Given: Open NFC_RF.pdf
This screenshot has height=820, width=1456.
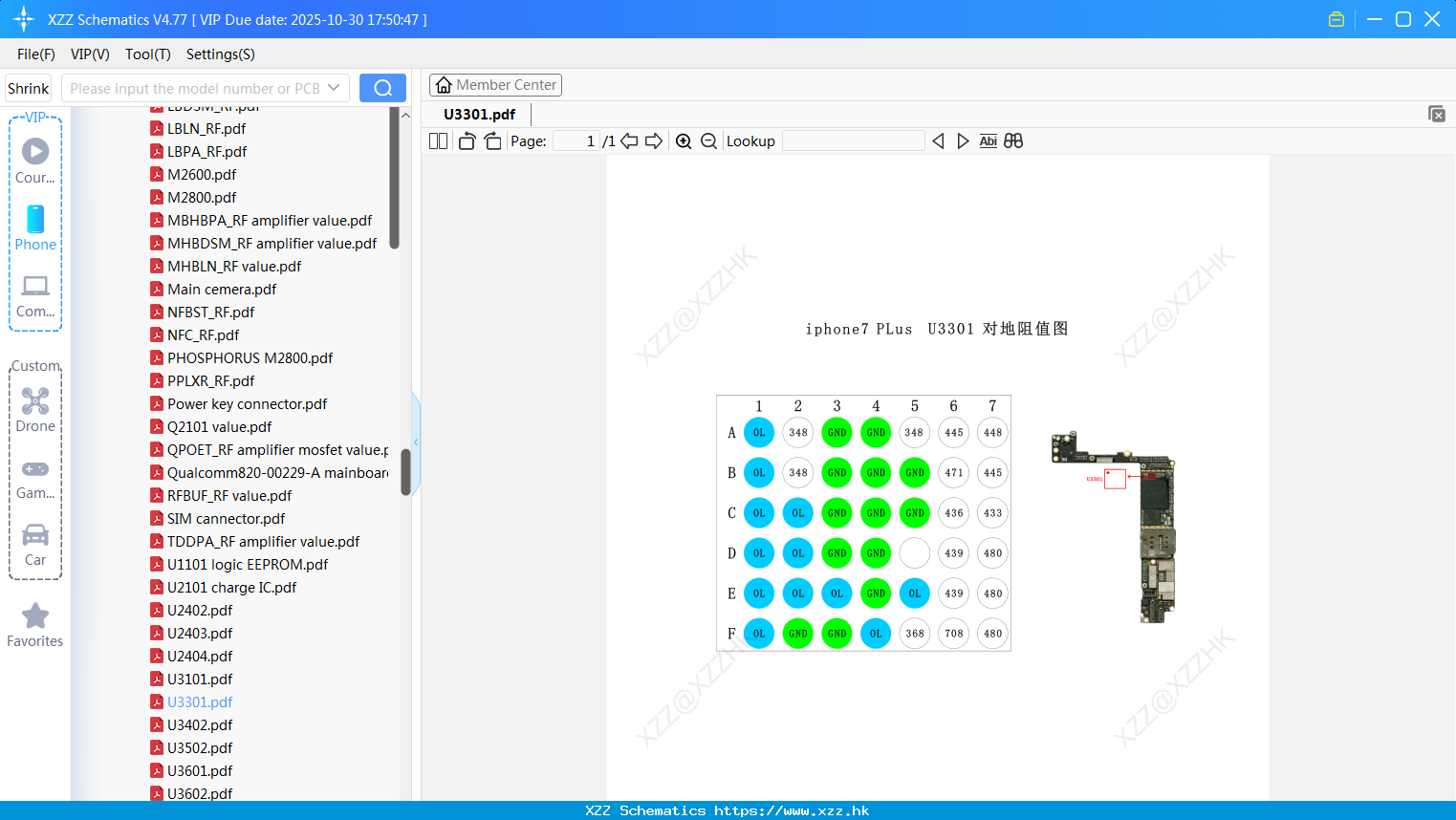Looking at the screenshot, I should tap(195, 334).
